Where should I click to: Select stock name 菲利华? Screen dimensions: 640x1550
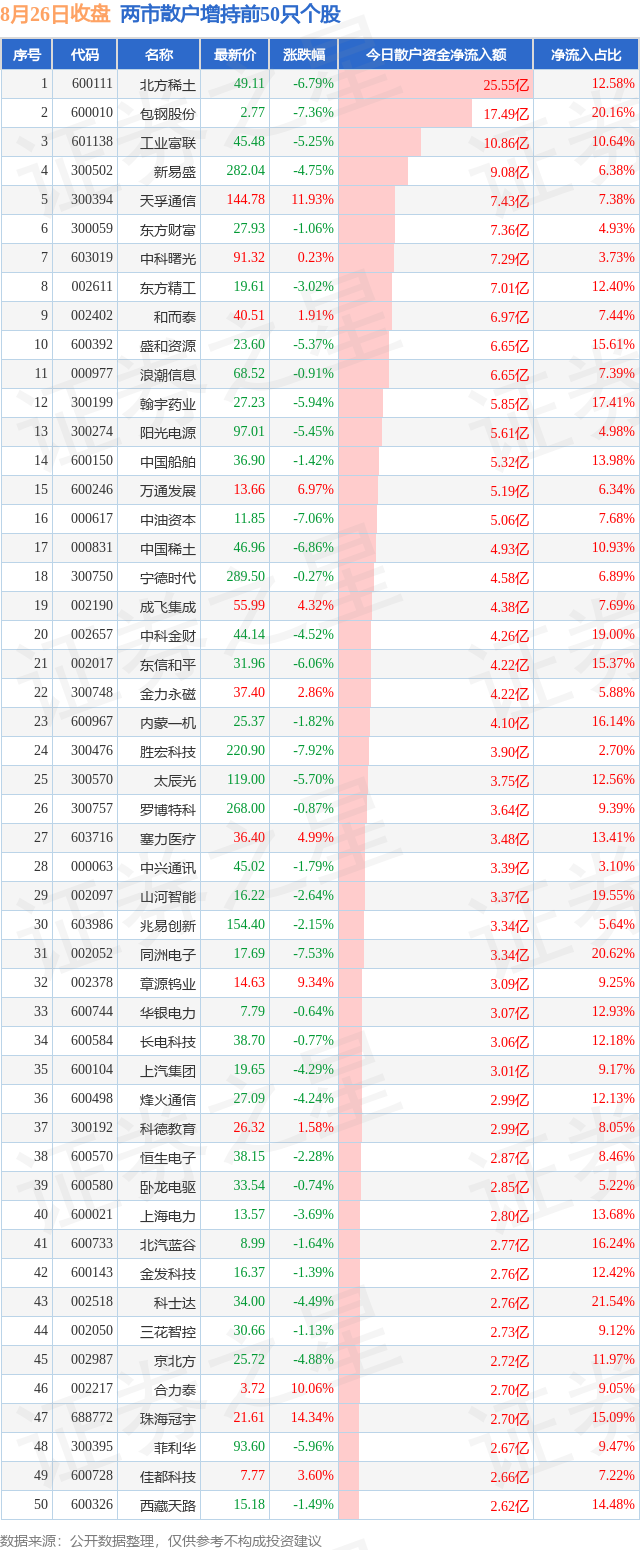(x=175, y=1448)
